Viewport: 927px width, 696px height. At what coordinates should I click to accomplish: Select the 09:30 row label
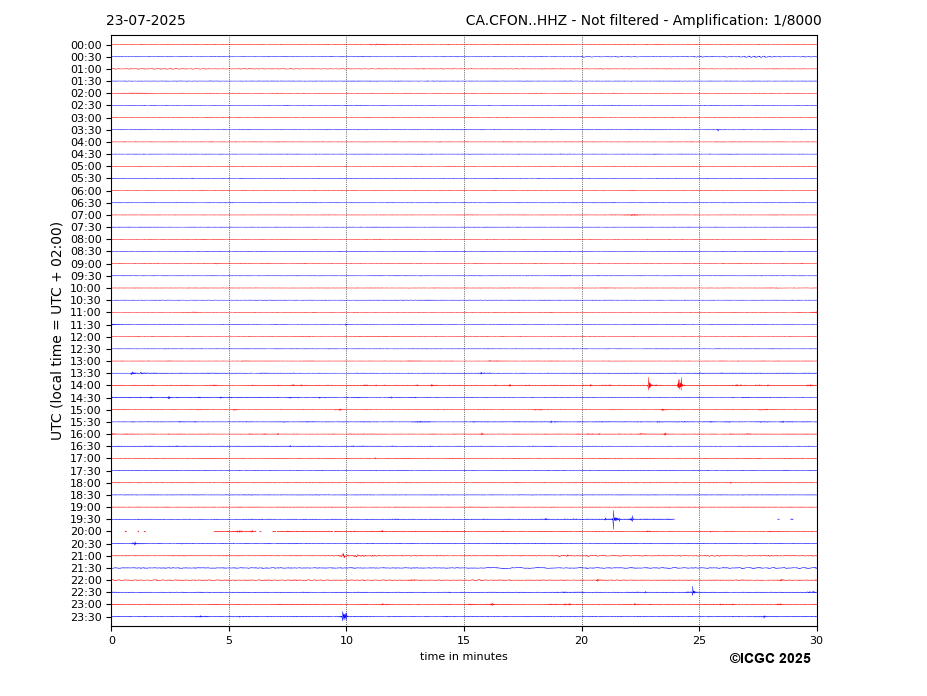(x=86, y=277)
